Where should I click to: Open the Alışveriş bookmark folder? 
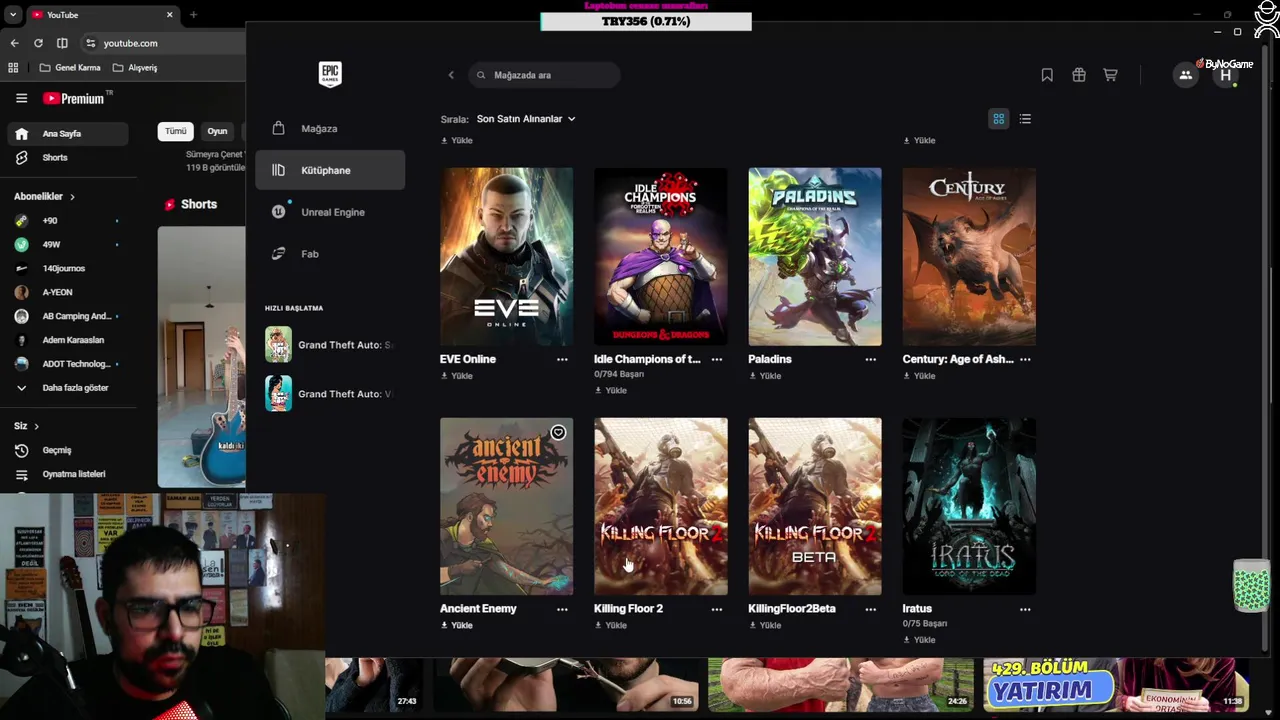coord(135,68)
